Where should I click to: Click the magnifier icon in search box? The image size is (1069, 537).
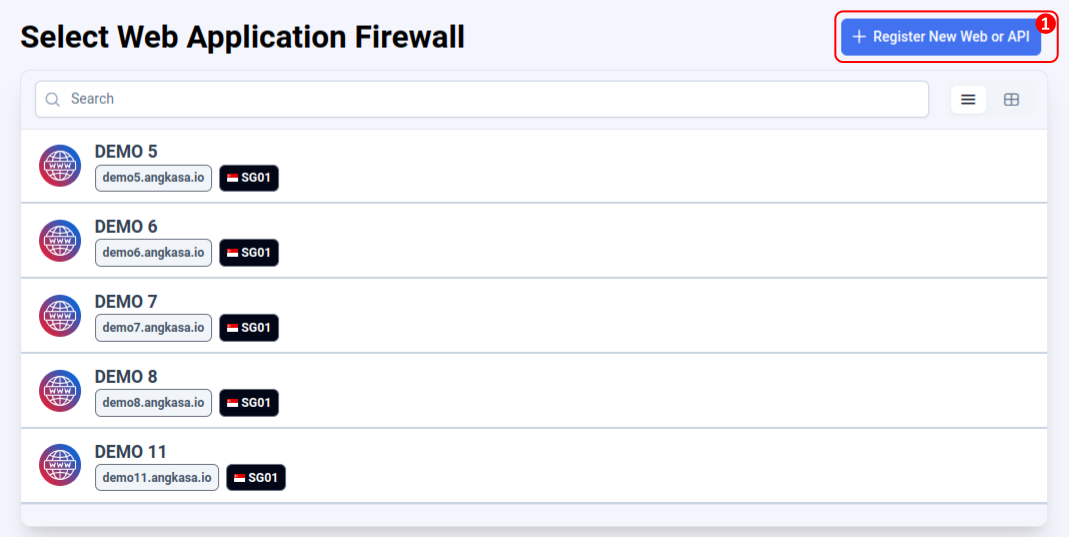tap(52, 99)
